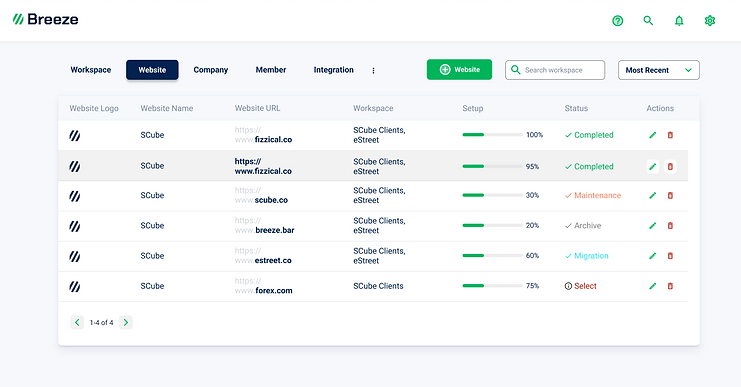
Task: Open the Select status for forex.com
Action: tap(580, 286)
